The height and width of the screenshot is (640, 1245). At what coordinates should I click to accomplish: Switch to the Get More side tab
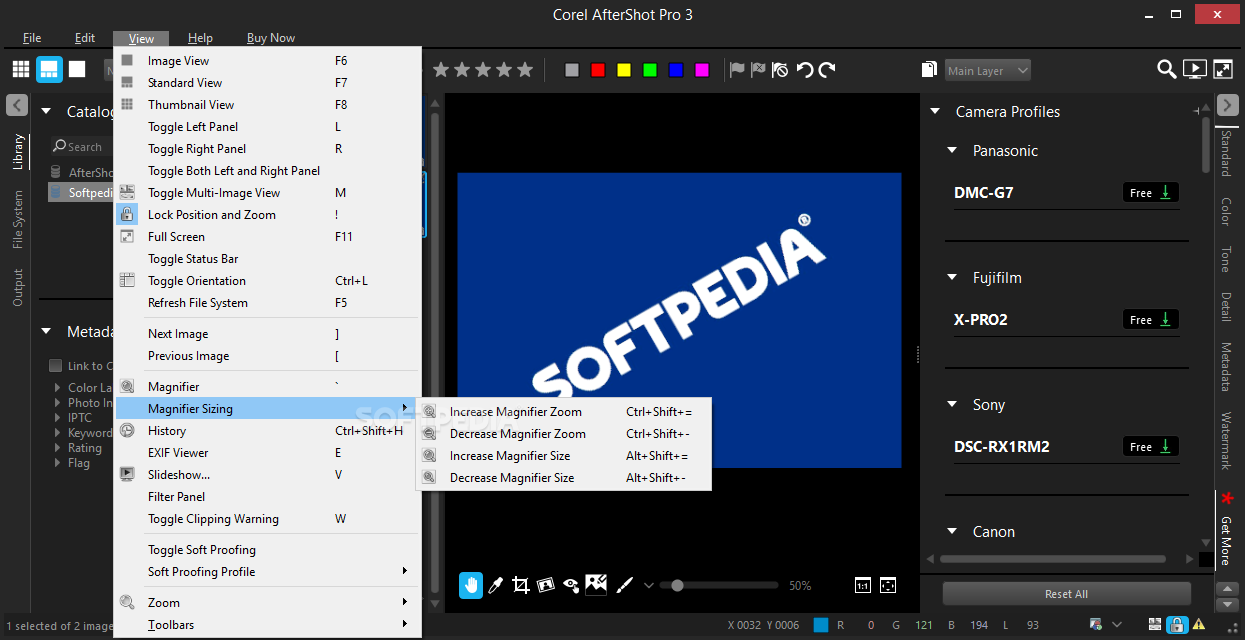(1226, 540)
